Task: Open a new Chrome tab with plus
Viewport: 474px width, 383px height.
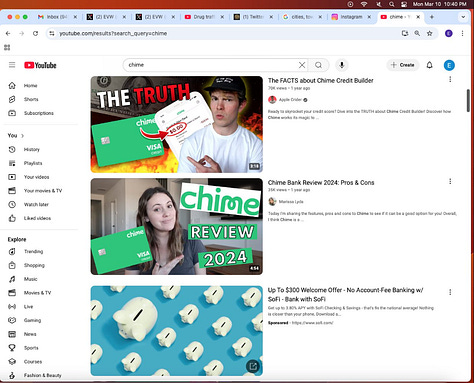Action: (432, 17)
